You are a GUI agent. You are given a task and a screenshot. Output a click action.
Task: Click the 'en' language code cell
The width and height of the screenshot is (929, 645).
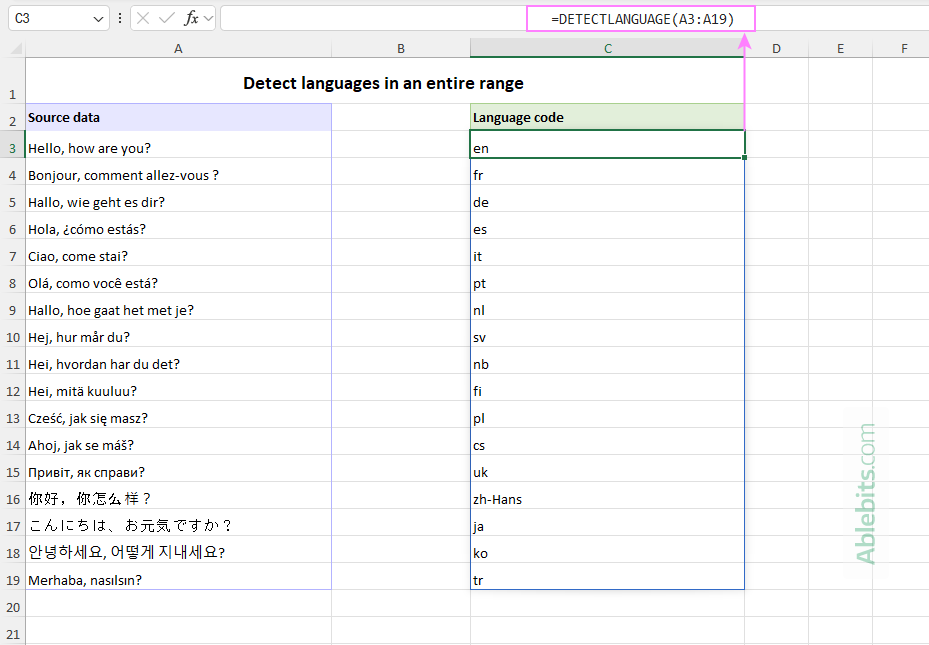[x=607, y=145]
